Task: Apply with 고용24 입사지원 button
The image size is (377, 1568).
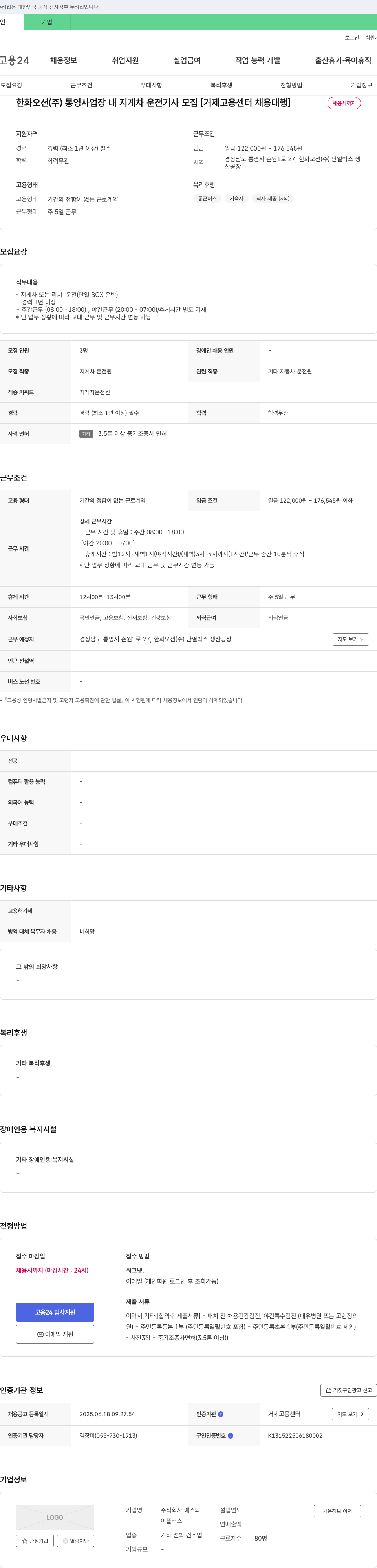Action: tap(55, 1312)
